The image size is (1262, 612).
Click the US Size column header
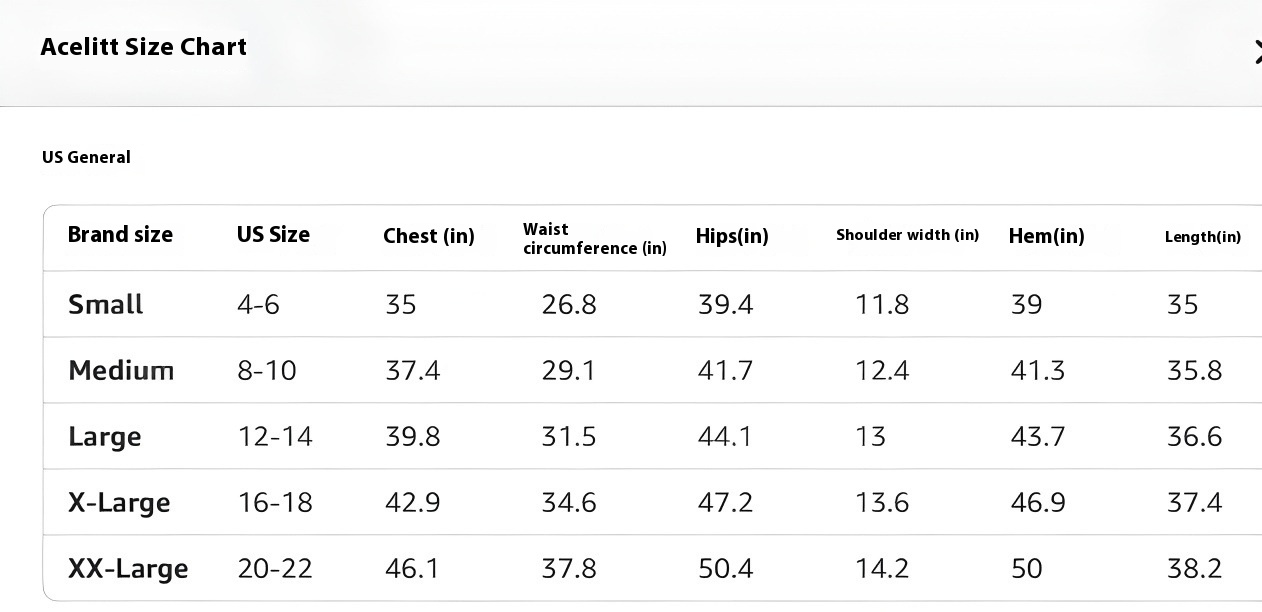(273, 235)
